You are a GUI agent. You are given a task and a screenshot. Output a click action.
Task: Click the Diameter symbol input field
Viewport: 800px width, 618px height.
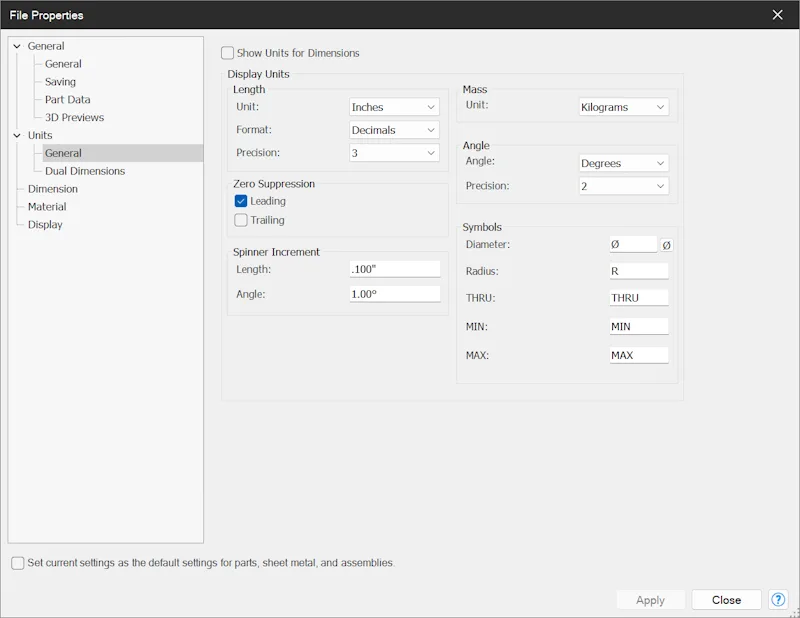[x=633, y=244]
